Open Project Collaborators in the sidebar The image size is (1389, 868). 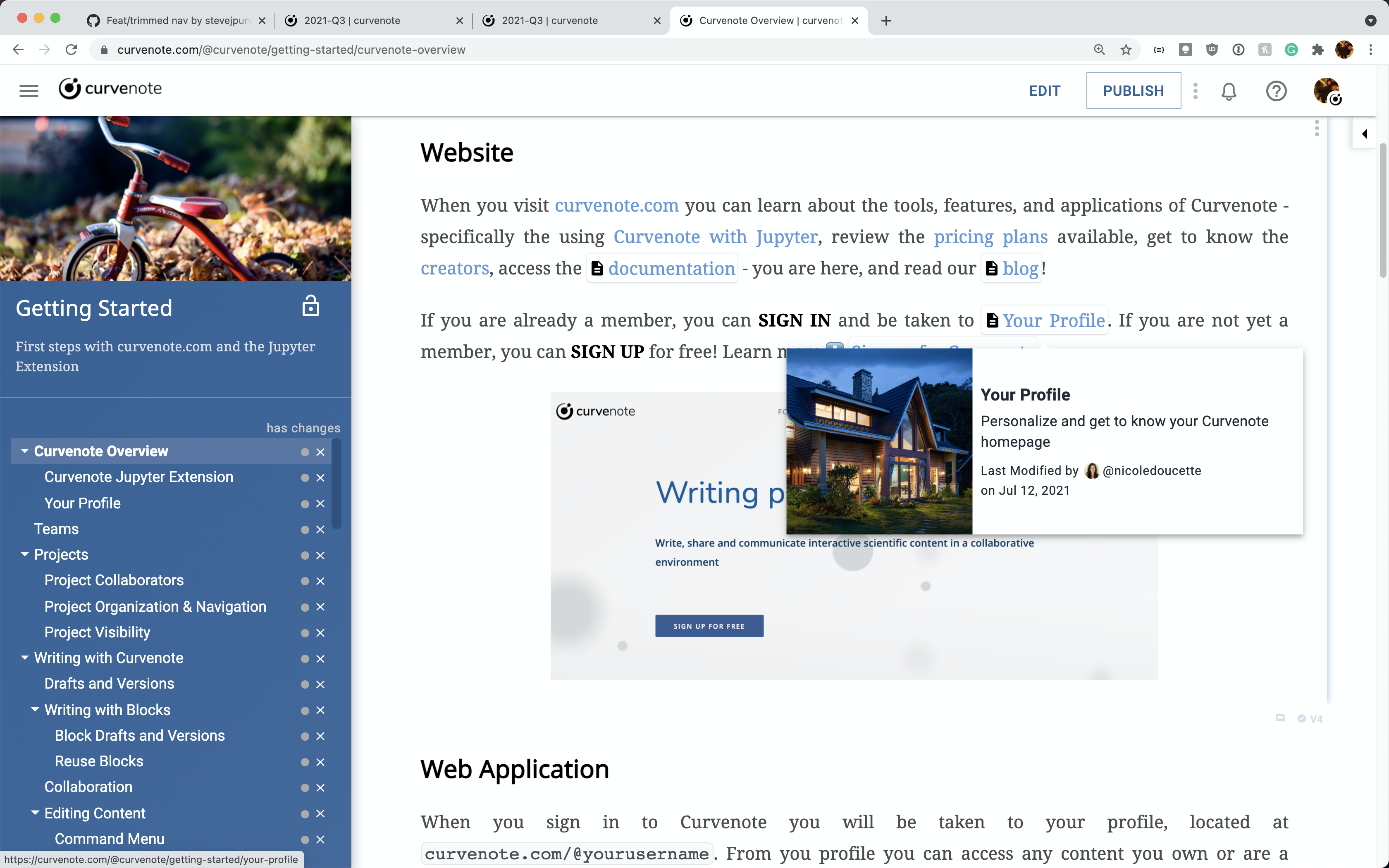114,580
